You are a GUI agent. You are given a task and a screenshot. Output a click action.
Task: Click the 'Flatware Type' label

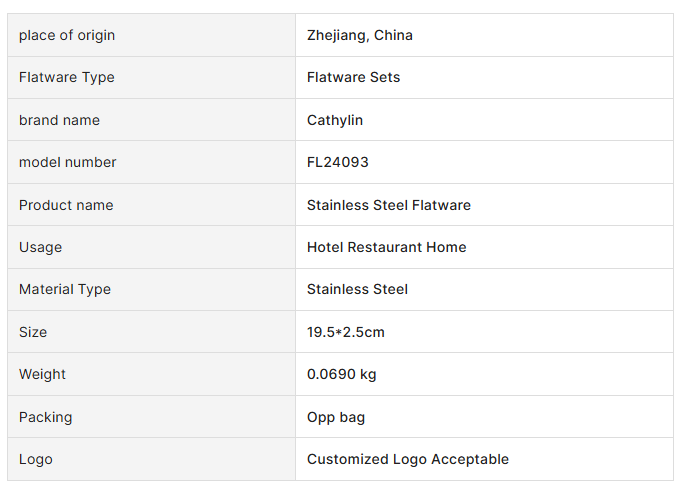[x=67, y=77]
